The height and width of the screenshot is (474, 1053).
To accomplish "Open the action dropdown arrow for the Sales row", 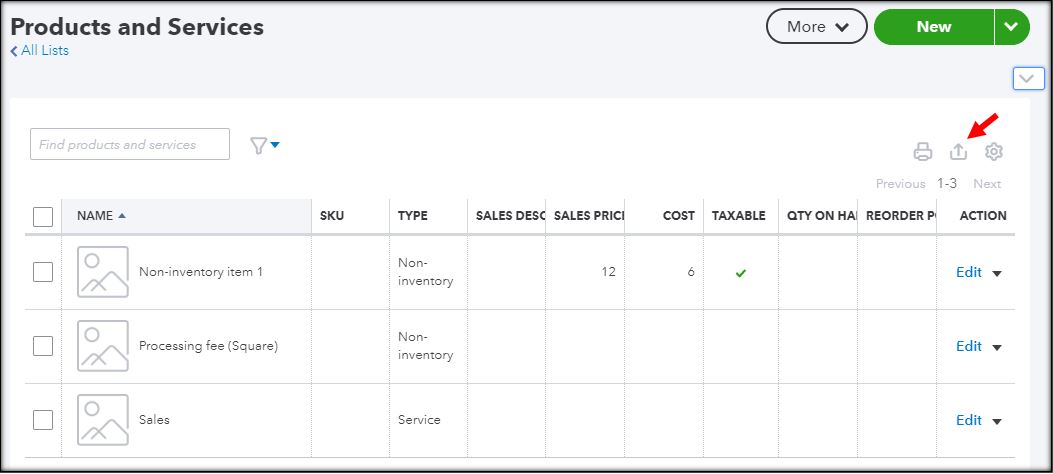I will point(996,421).
